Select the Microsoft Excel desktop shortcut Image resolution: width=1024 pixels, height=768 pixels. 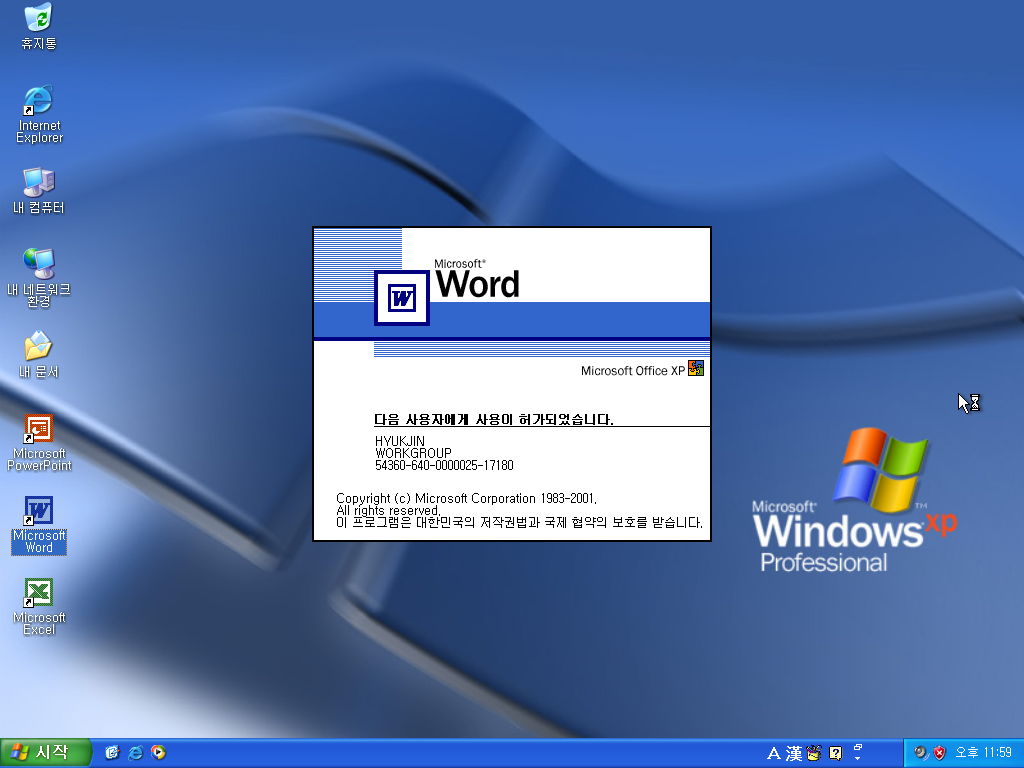[39, 607]
